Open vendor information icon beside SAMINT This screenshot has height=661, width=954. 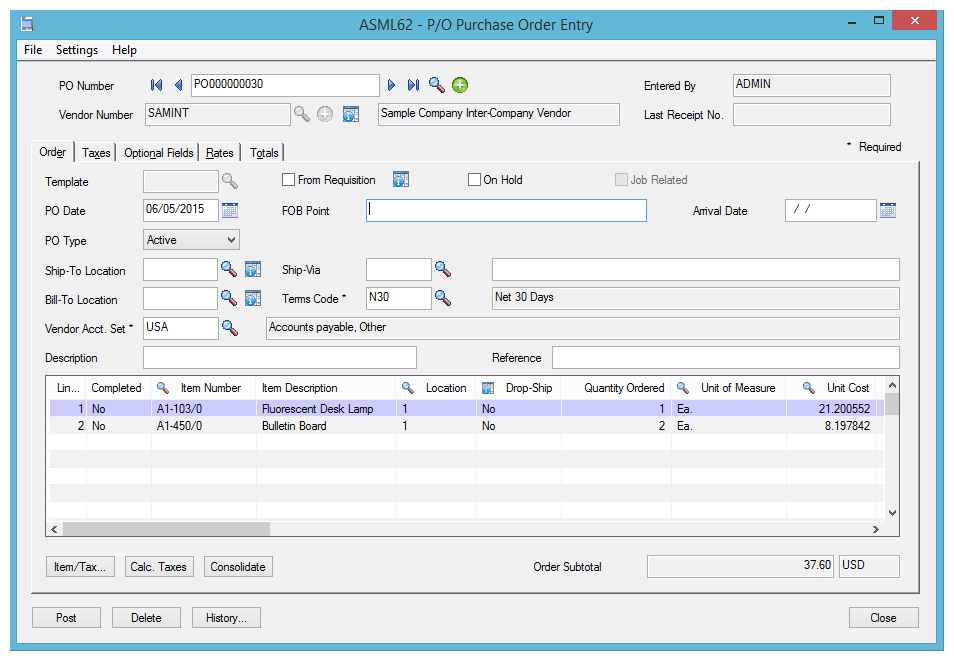pyautogui.click(x=350, y=114)
